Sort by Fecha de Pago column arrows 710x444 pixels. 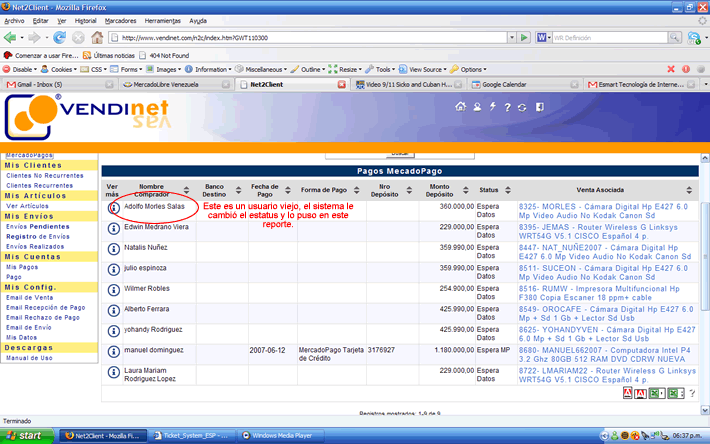[x=288, y=190]
